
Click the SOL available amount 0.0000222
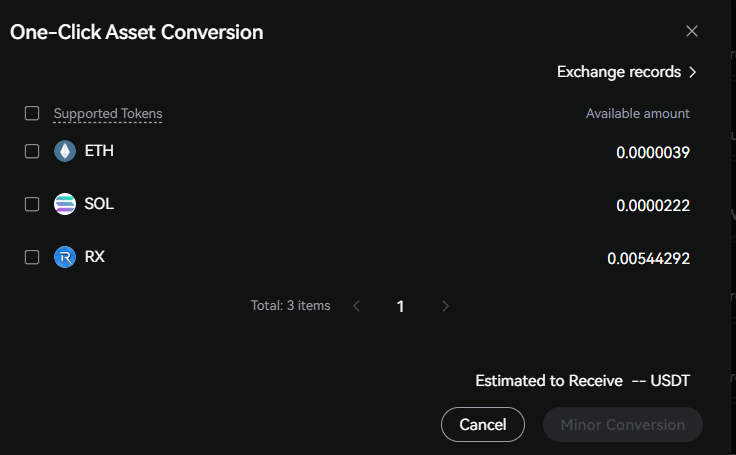coord(653,205)
